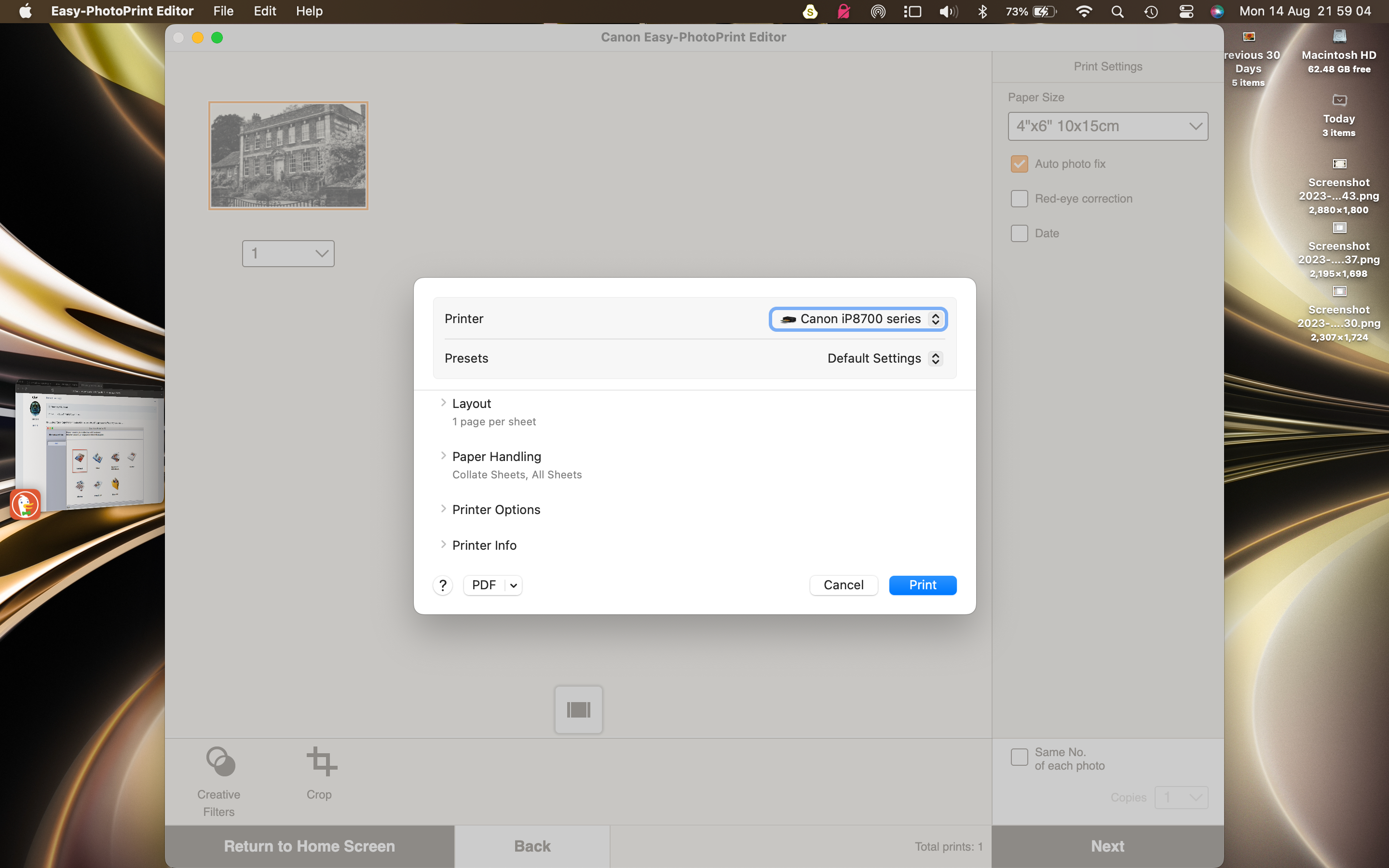Open the Printer selection popup
This screenshot has height=868, width=1389.
[858, 319]
